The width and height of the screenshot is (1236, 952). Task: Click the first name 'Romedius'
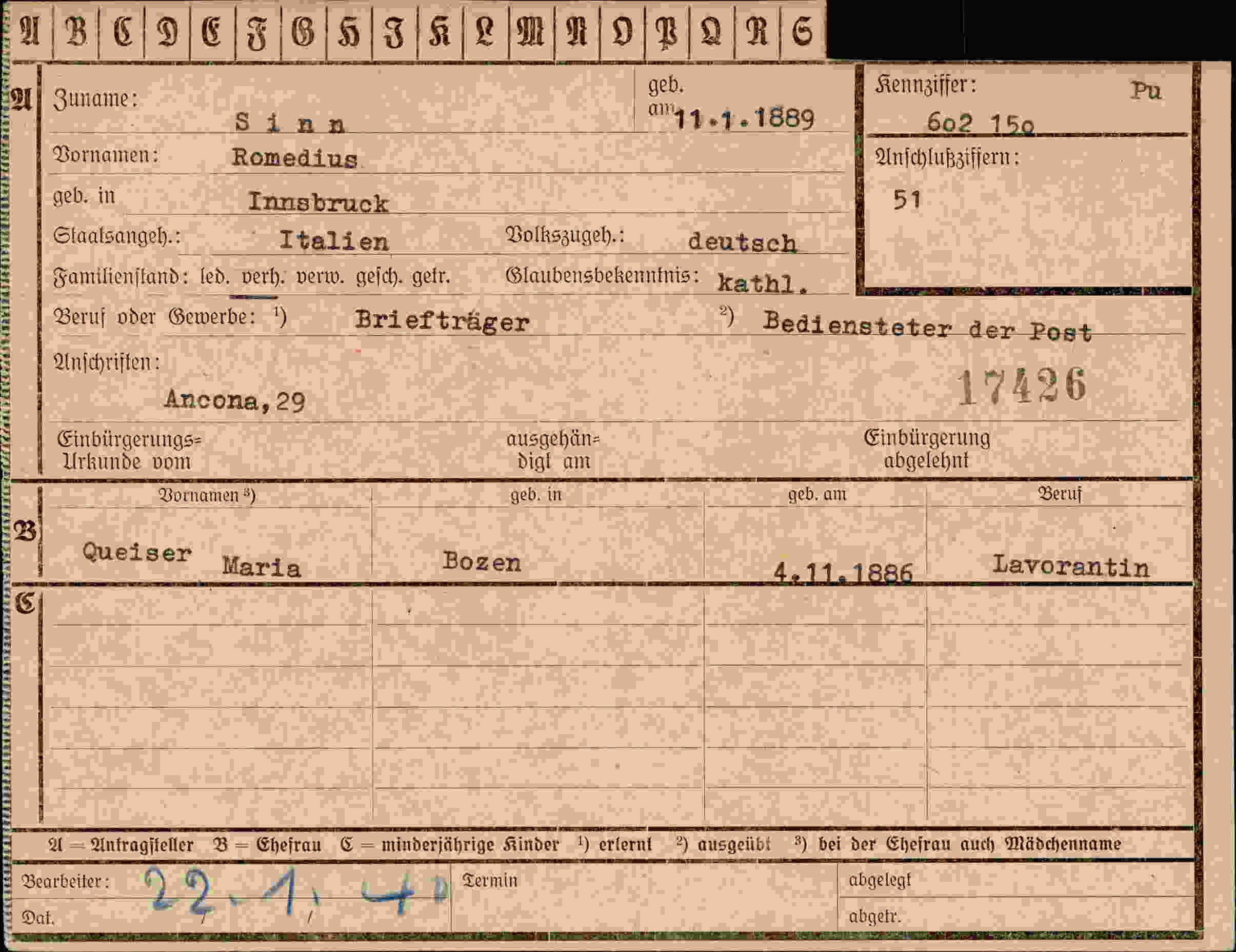pyautogui.click(x=294, y=158)
